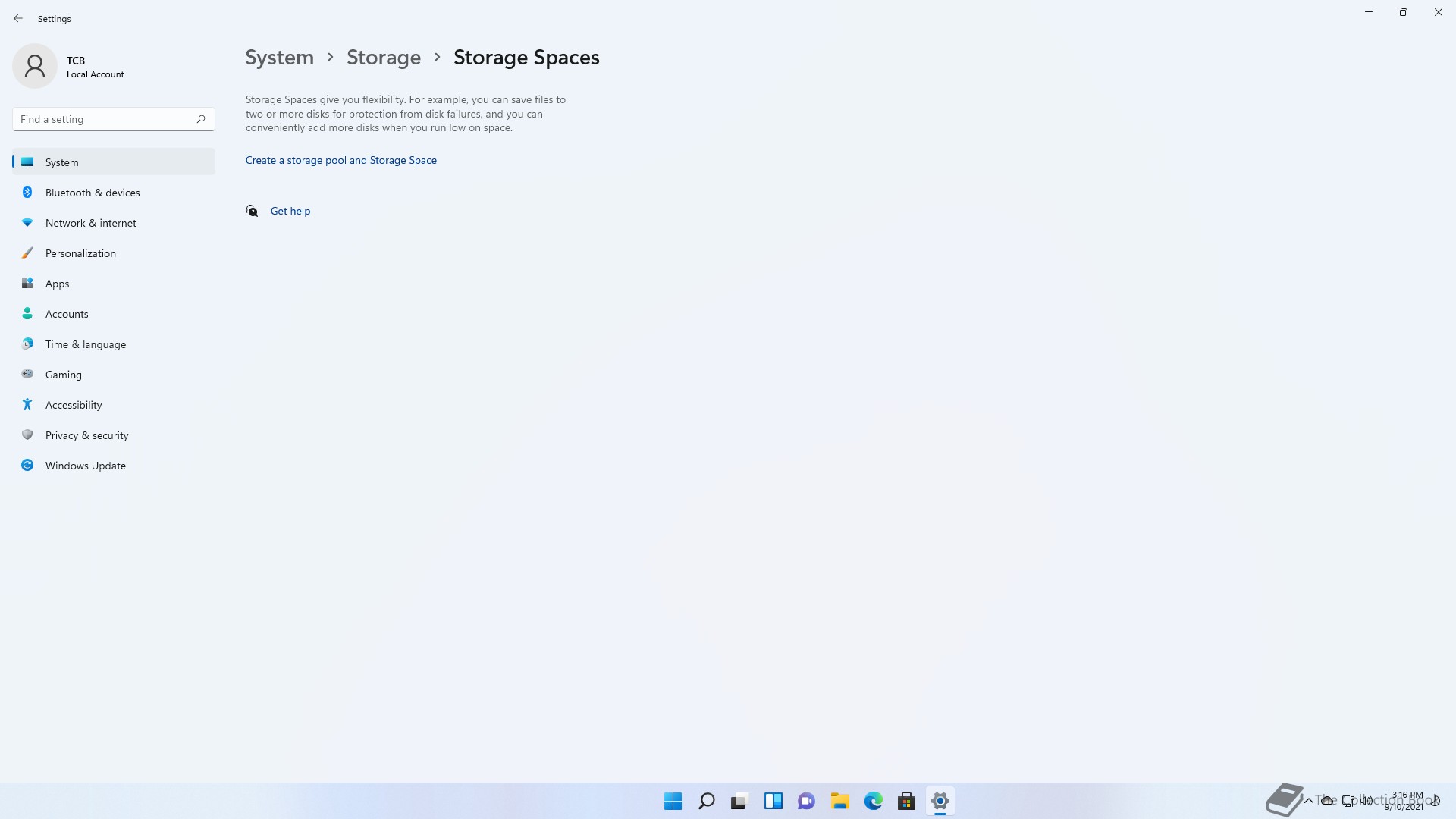This screenshot has height=819, width=1456.
Task: Open Task View on the taskbar
Action: coord(739,802)
